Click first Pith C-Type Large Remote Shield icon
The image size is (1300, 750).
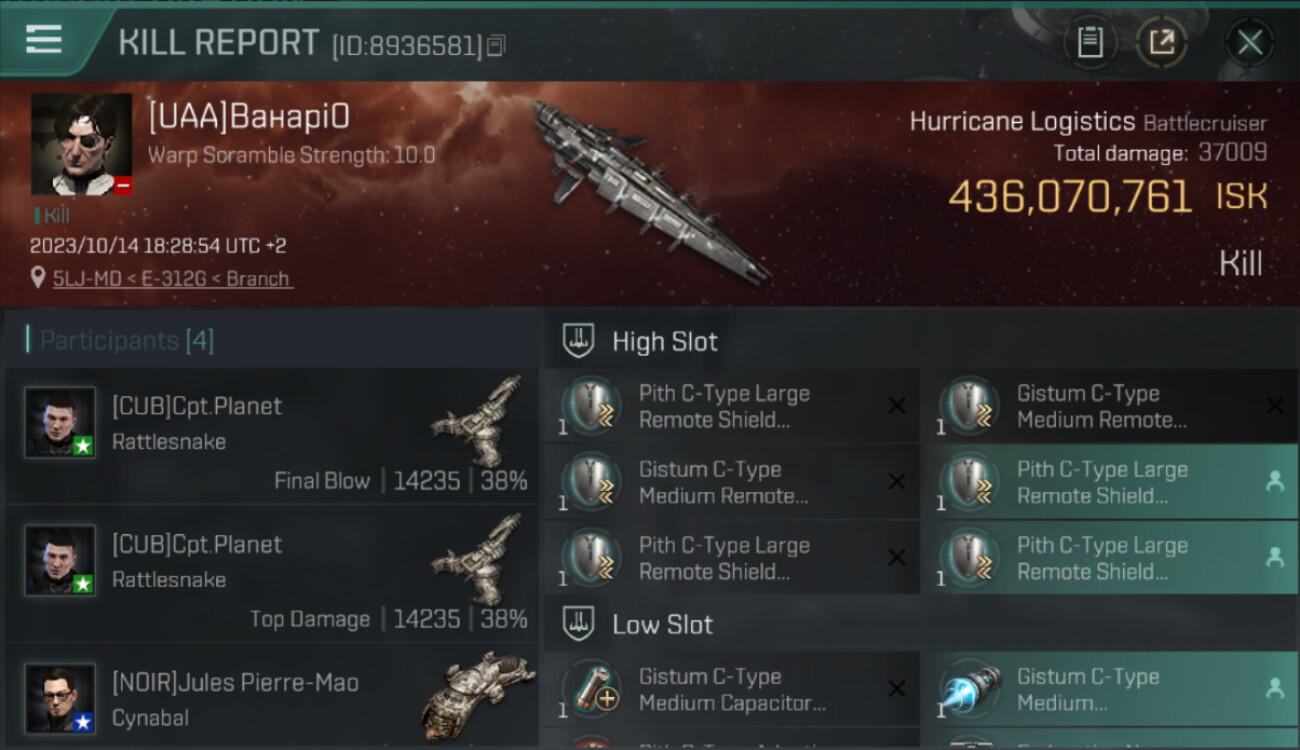point(592,405)
